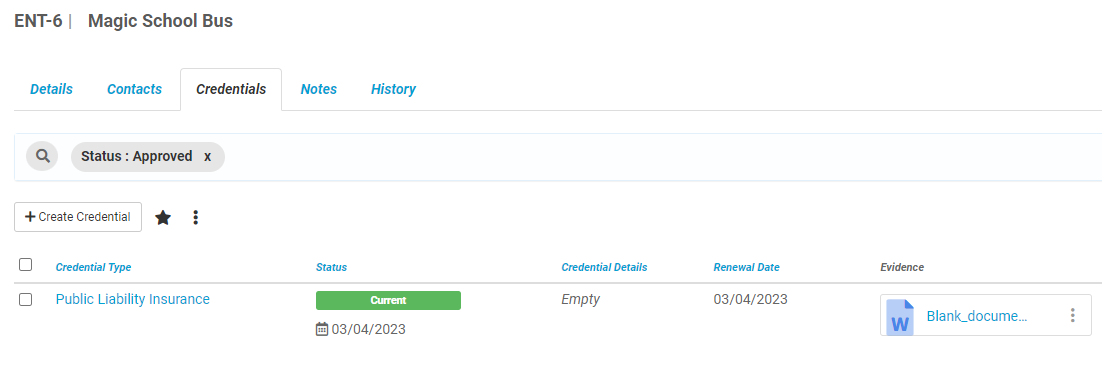View the History tab

click(393, 89)
